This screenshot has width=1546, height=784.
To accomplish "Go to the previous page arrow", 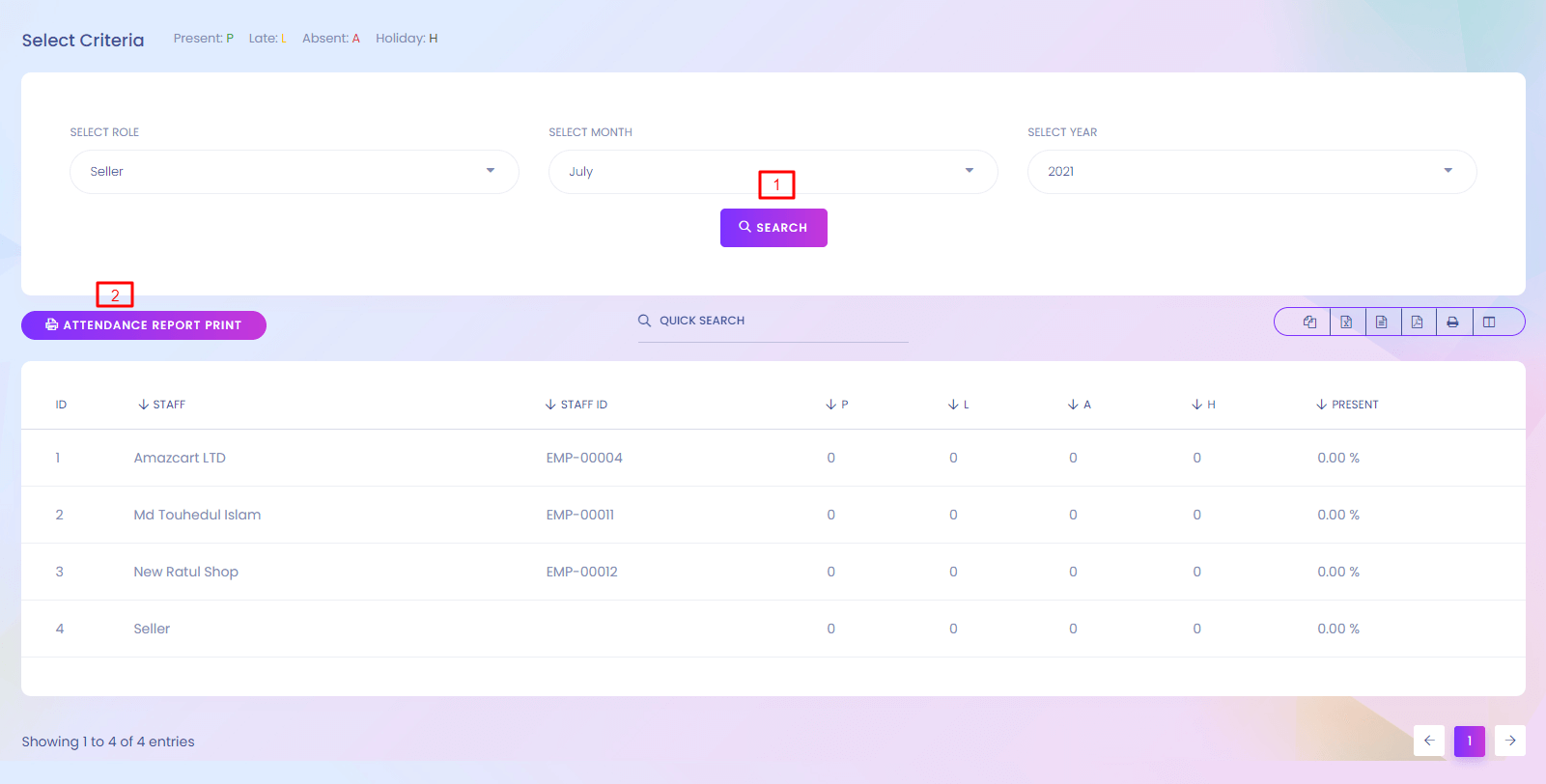I will 1429,741.
